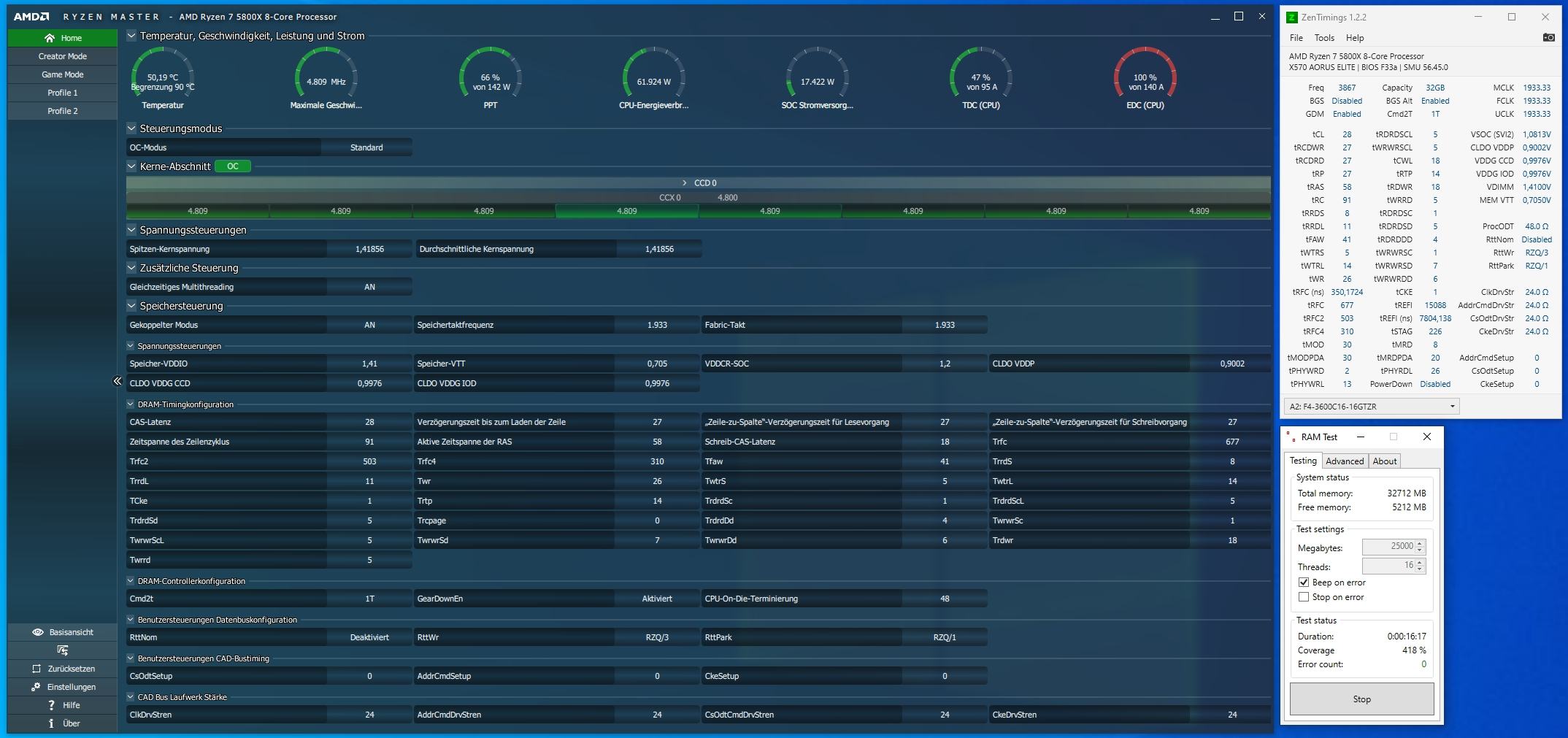Collapse CAD Bus Laufwerk Stärke section
The height and width of the screenshot is (738, 1568).
131,696
